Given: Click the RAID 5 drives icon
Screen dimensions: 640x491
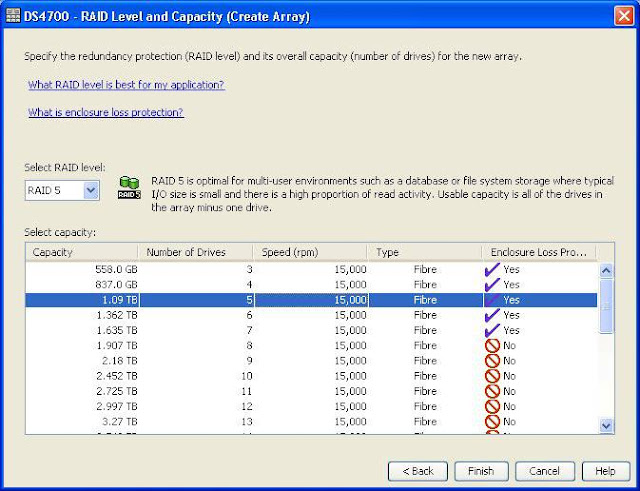Looking at the screenshot, I should coord(129,187).
